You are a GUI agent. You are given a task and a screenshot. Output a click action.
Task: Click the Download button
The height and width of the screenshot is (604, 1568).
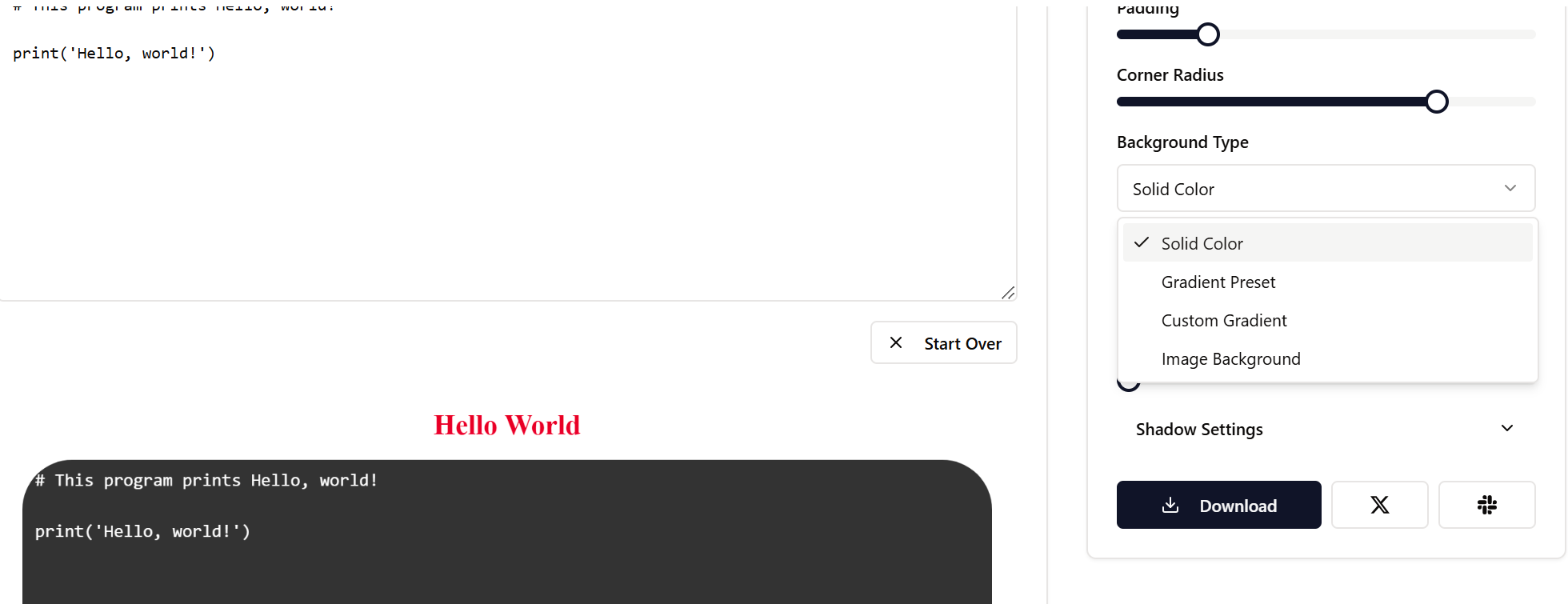[1218, 505]
